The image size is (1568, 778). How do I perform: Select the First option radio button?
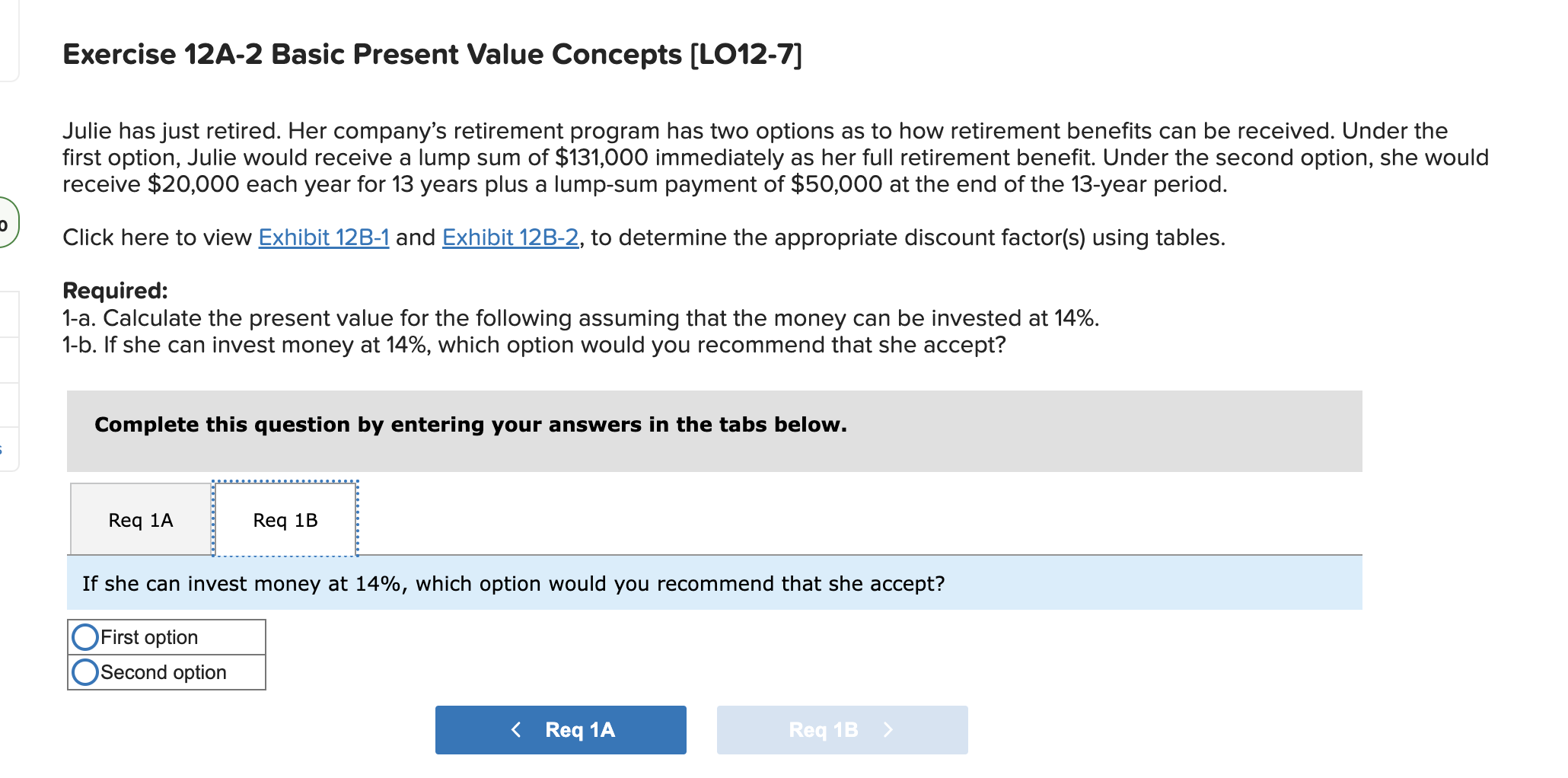pos(85,636)
